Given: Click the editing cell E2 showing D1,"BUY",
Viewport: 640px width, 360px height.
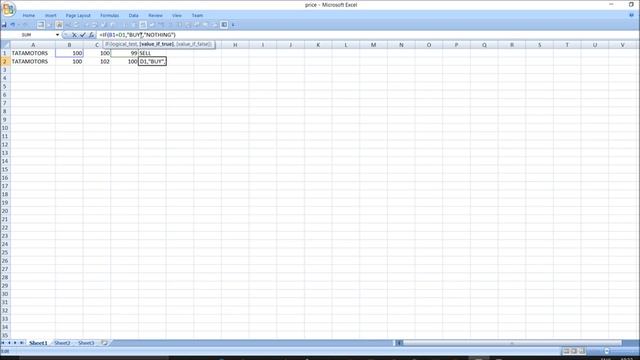Looking at the screenshot, I should tap(152, 61).
